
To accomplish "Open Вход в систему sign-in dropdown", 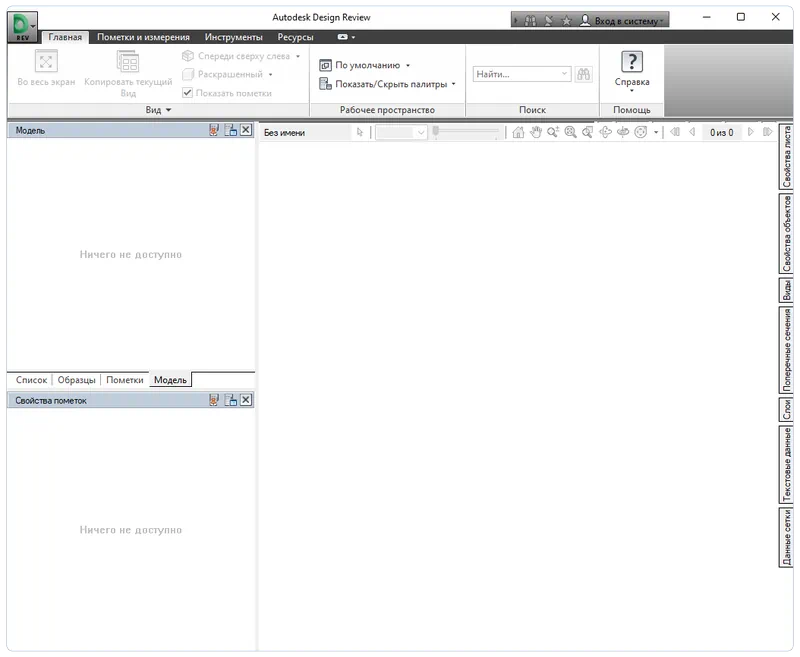I will click(627, 21).
